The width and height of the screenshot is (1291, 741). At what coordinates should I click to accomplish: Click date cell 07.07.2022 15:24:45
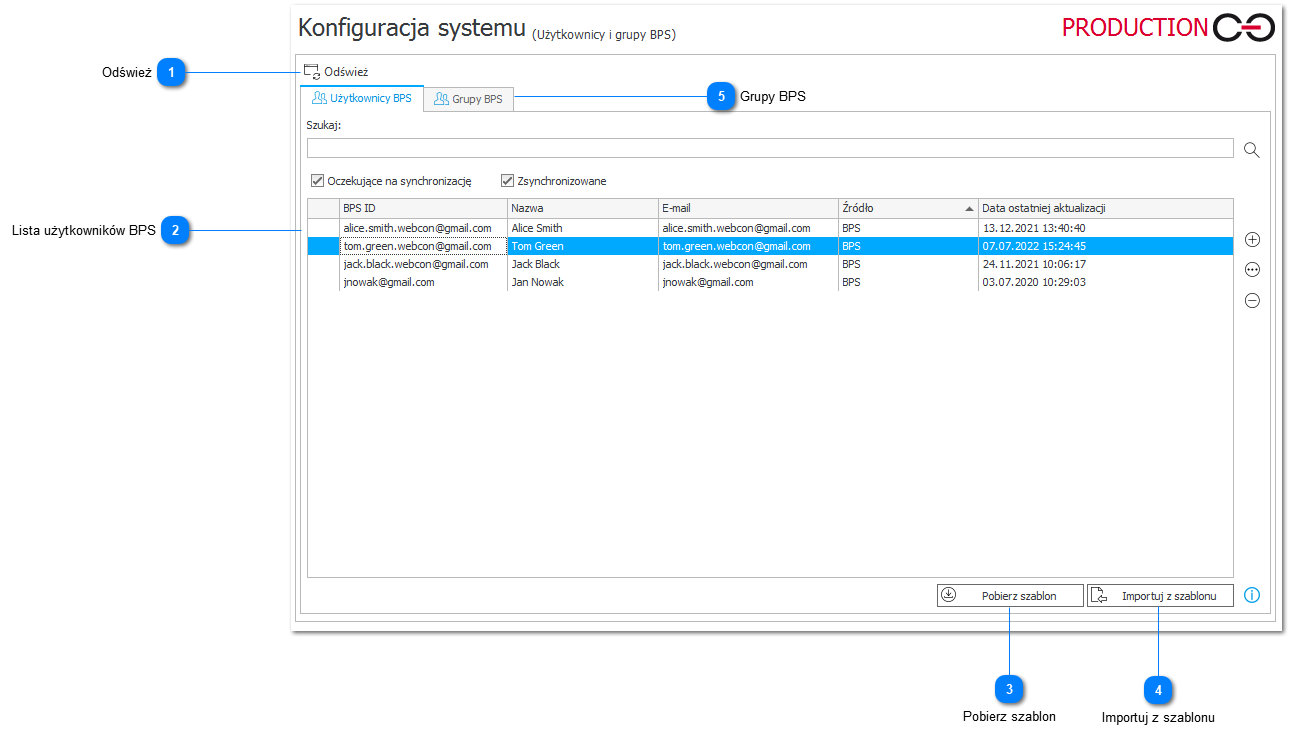click(1105, 246)
